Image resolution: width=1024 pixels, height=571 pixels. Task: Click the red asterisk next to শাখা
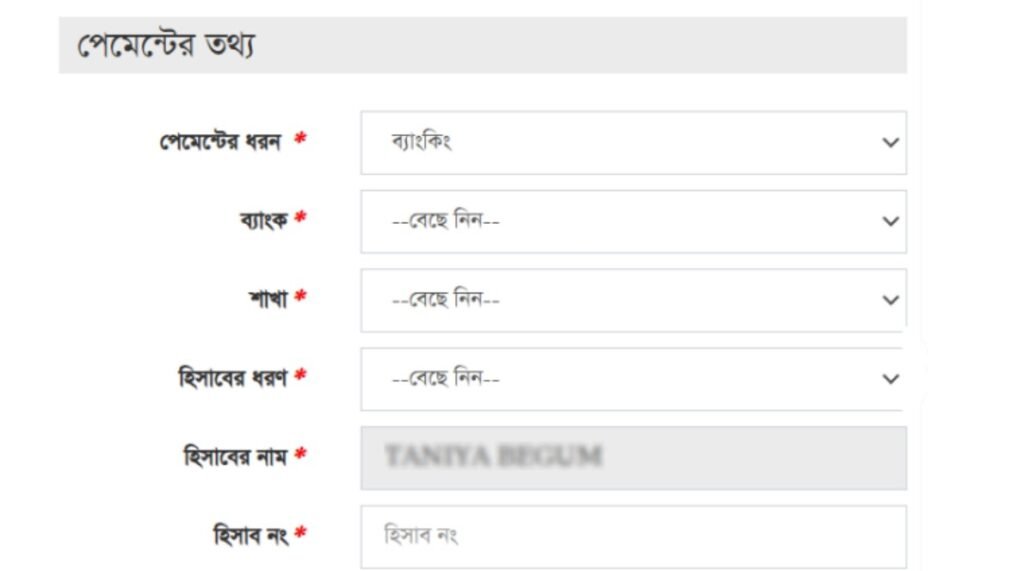(x=300, y=298)
